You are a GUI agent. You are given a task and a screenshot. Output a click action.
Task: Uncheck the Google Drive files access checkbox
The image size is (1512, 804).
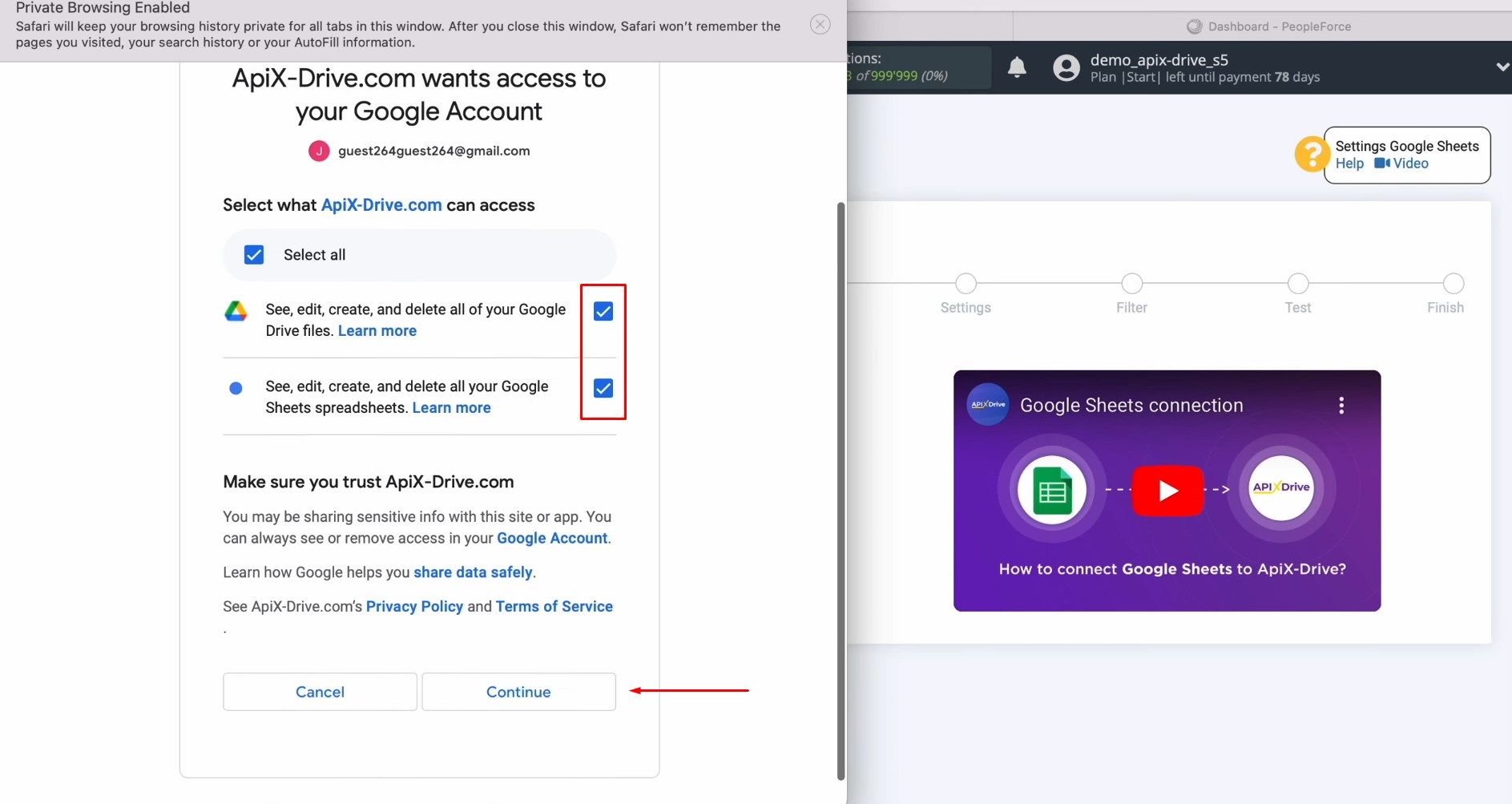click(x=603, y=311)
